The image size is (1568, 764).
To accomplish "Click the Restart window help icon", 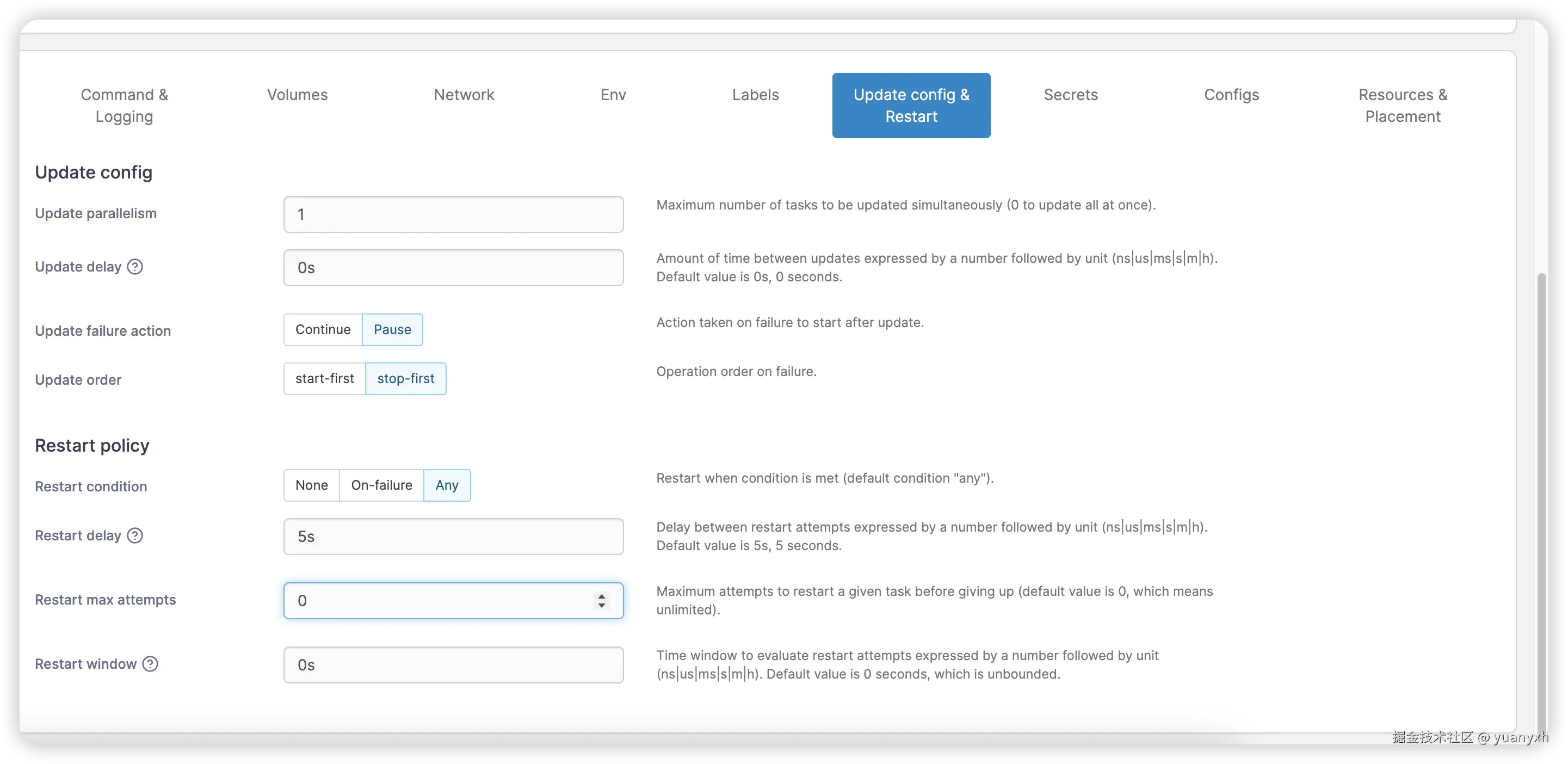I will pyautogui.click(x=150, y=664).
